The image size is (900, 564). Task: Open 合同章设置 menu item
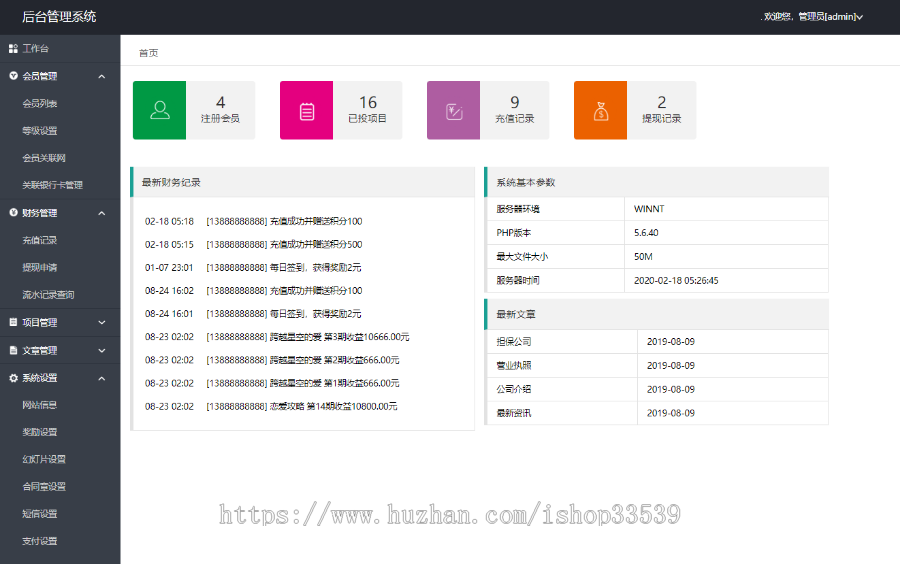coord(44,487)
